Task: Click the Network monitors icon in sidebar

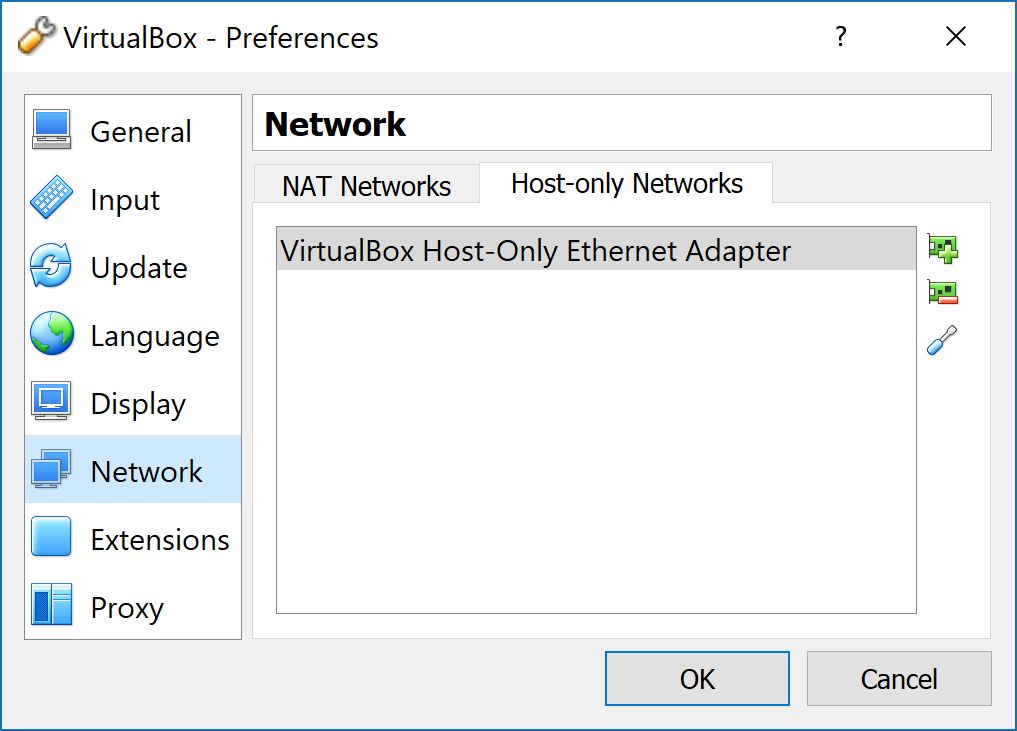Action: [x=51, y=469]
